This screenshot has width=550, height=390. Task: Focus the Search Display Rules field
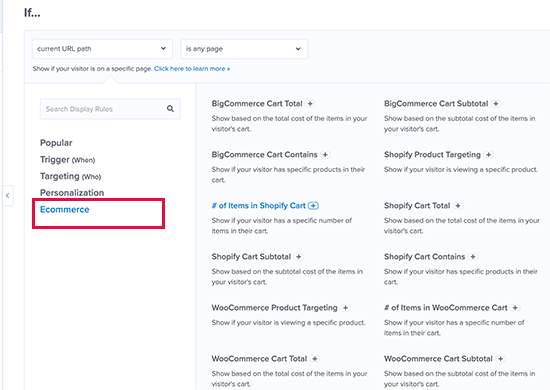coord(110,109)
